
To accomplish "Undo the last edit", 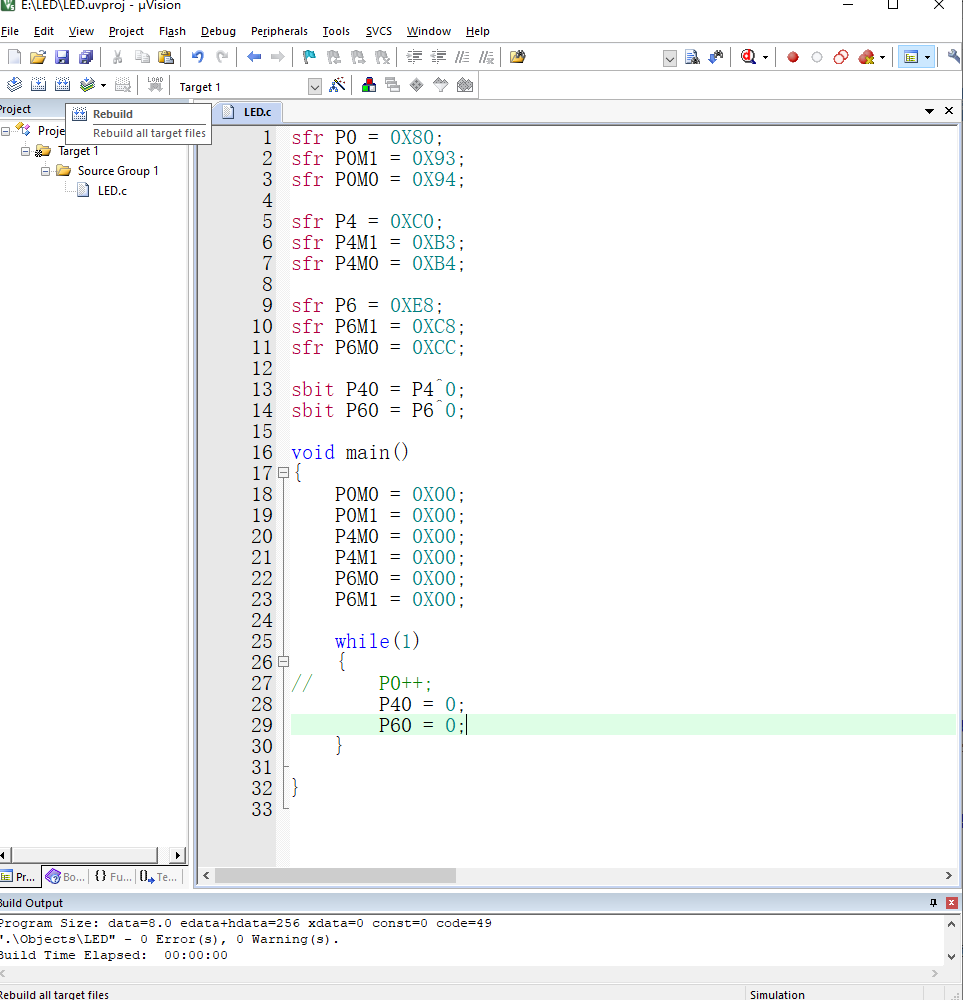I will point(198,57).
